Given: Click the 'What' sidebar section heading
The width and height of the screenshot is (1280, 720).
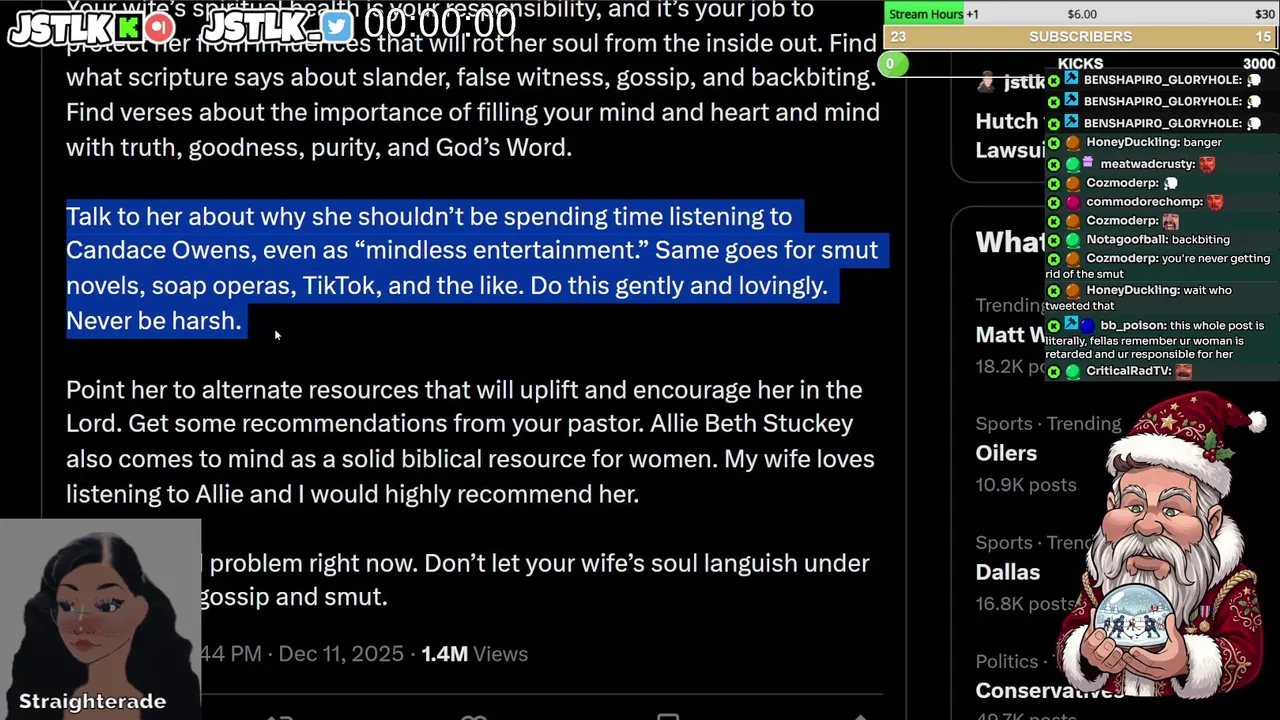Looking at the screenshot, I should [1010, 241].
